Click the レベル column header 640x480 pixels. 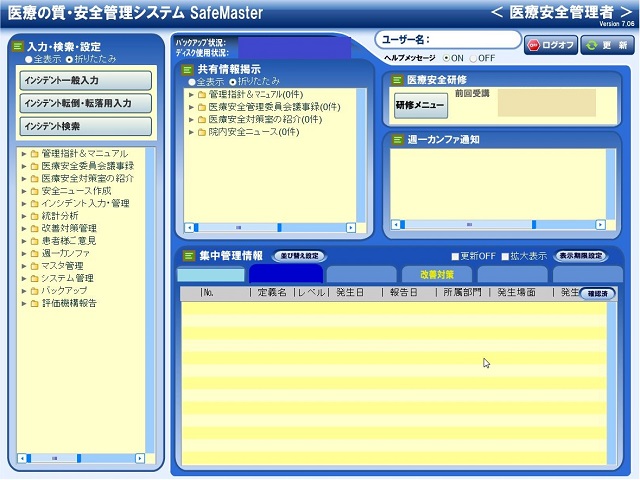click(311, 293)
